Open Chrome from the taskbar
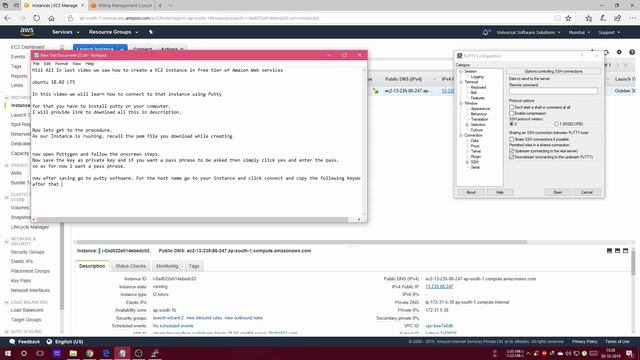The width and height of the screenshot is (640, 360). 89,353
